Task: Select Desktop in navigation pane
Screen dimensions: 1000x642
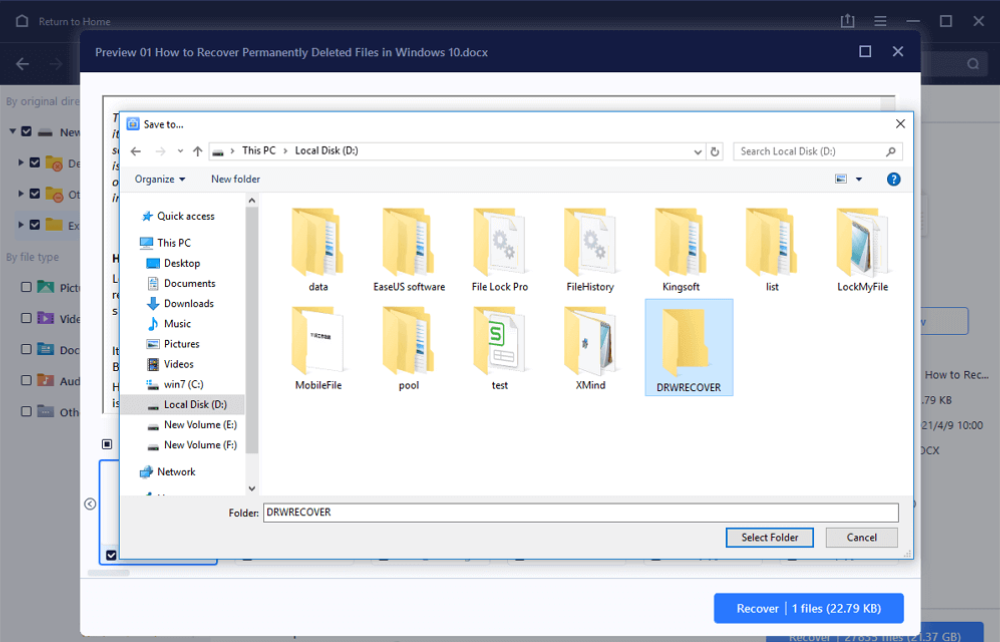Action: point(173,263)
